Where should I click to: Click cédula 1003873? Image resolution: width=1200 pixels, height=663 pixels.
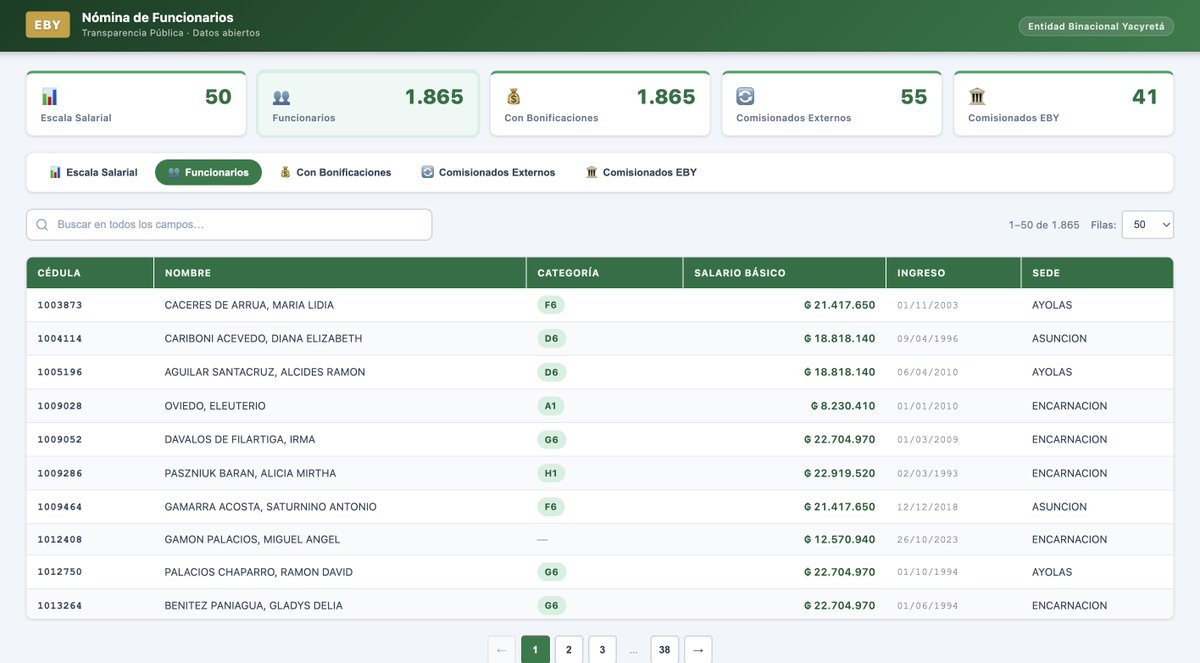click(x=60, y=305)
